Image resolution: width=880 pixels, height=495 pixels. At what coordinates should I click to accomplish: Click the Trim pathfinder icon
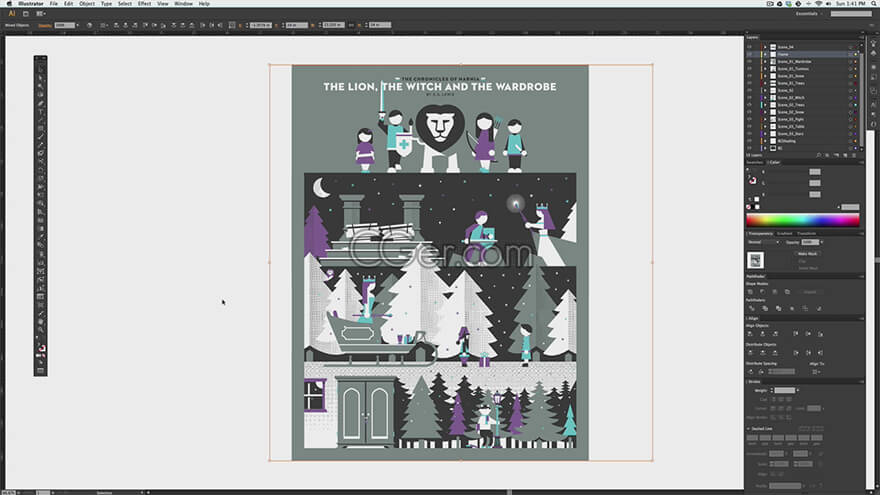[765, 308]
